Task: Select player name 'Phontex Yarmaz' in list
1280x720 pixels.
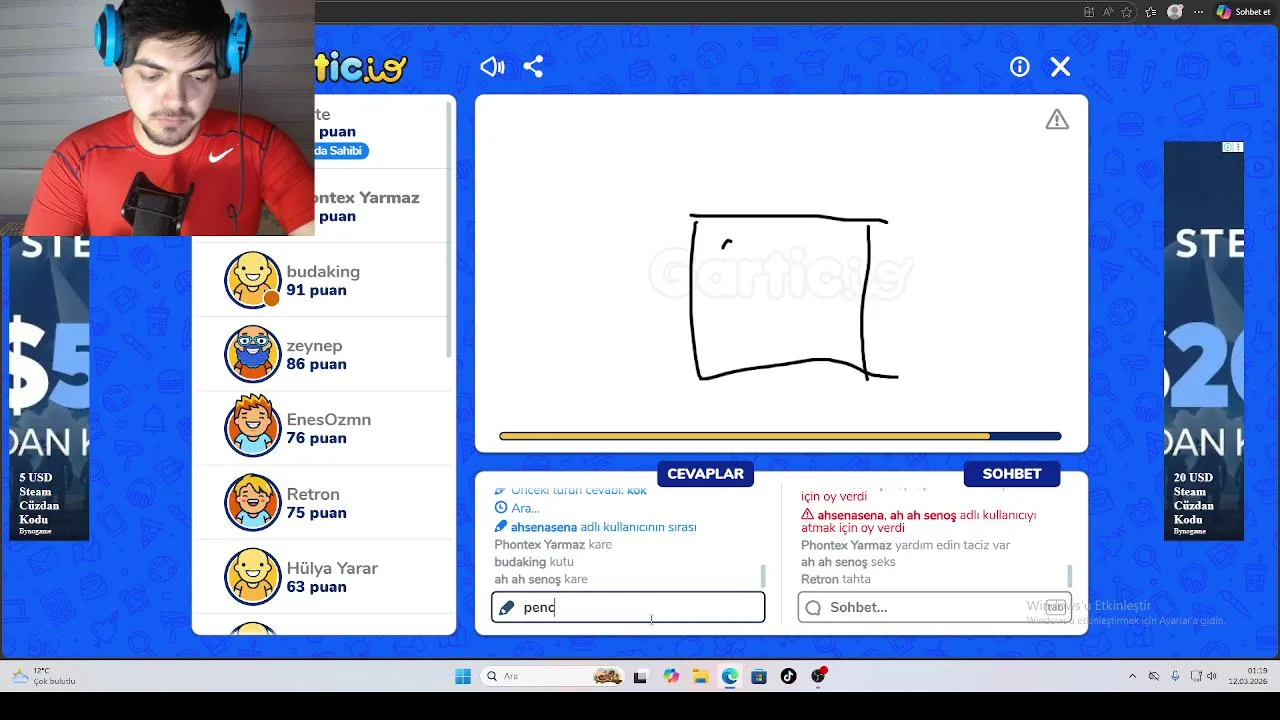Action: [367, 198]
